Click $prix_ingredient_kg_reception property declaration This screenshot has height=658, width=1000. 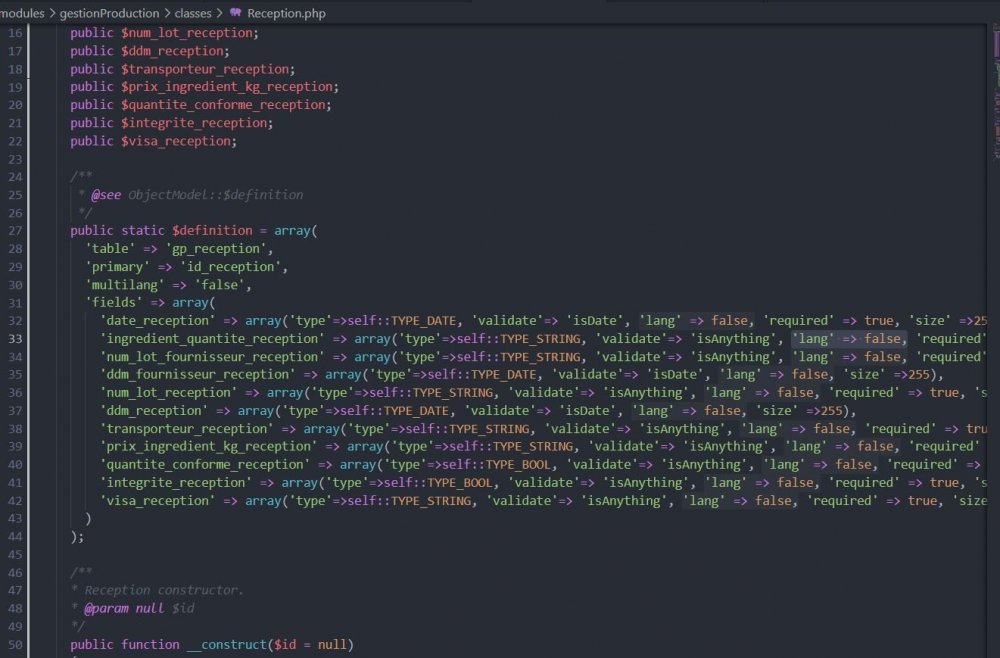[228, 87]
